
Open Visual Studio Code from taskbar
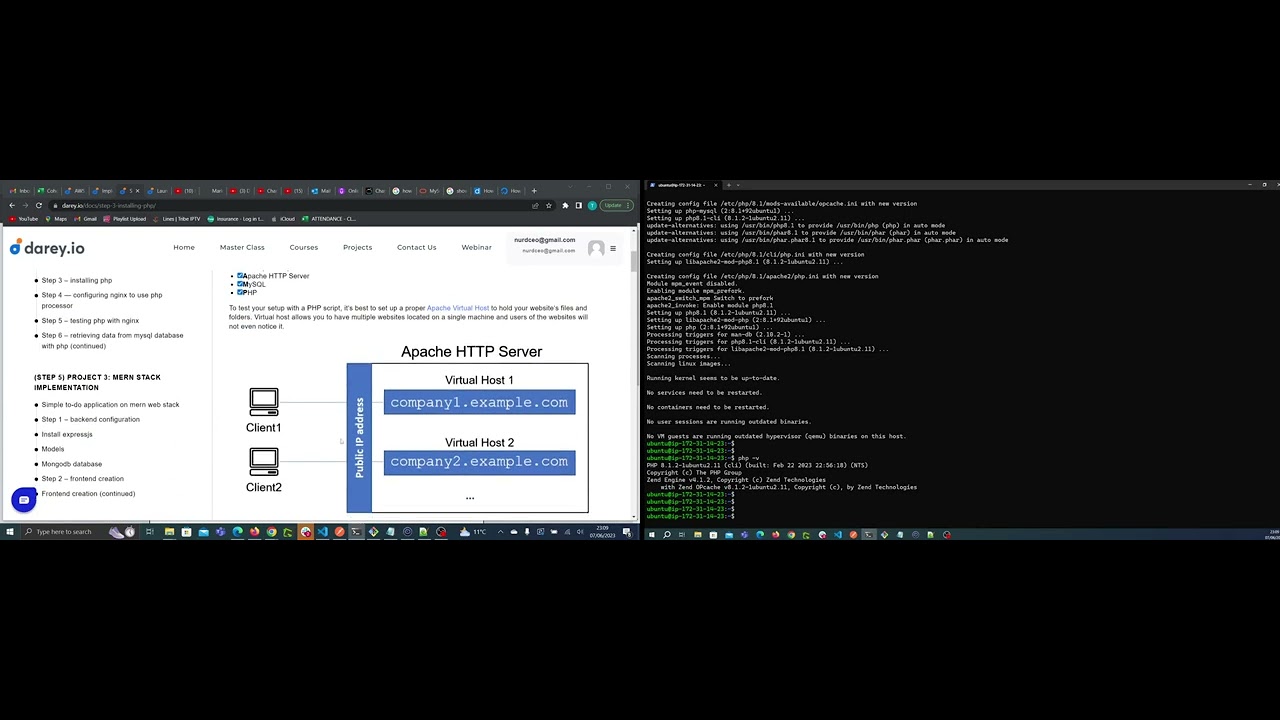[x=322, y=531]
